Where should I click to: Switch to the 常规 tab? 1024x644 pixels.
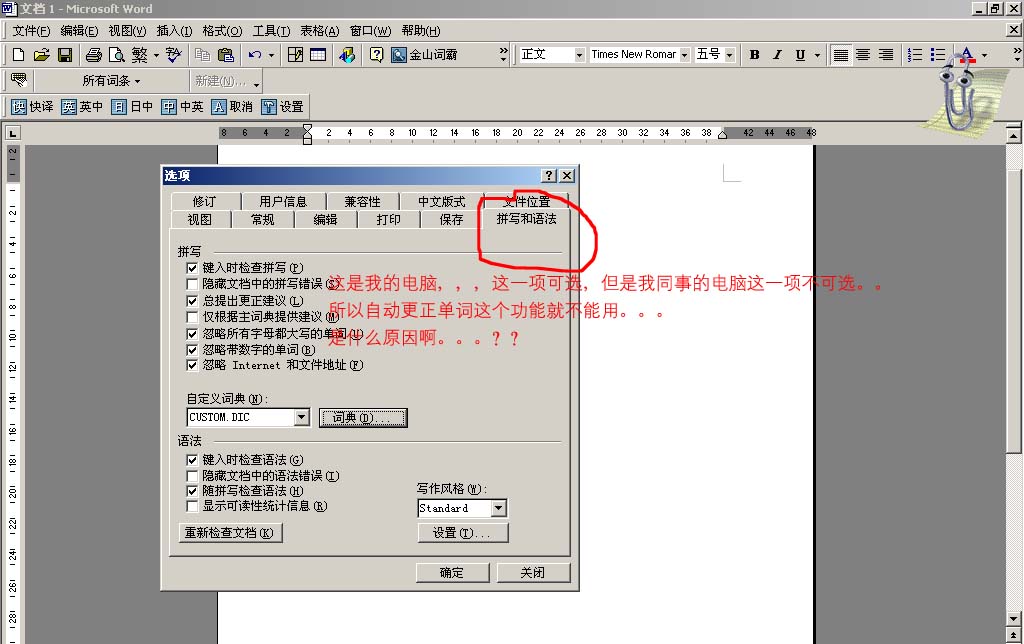click(263, 219)
